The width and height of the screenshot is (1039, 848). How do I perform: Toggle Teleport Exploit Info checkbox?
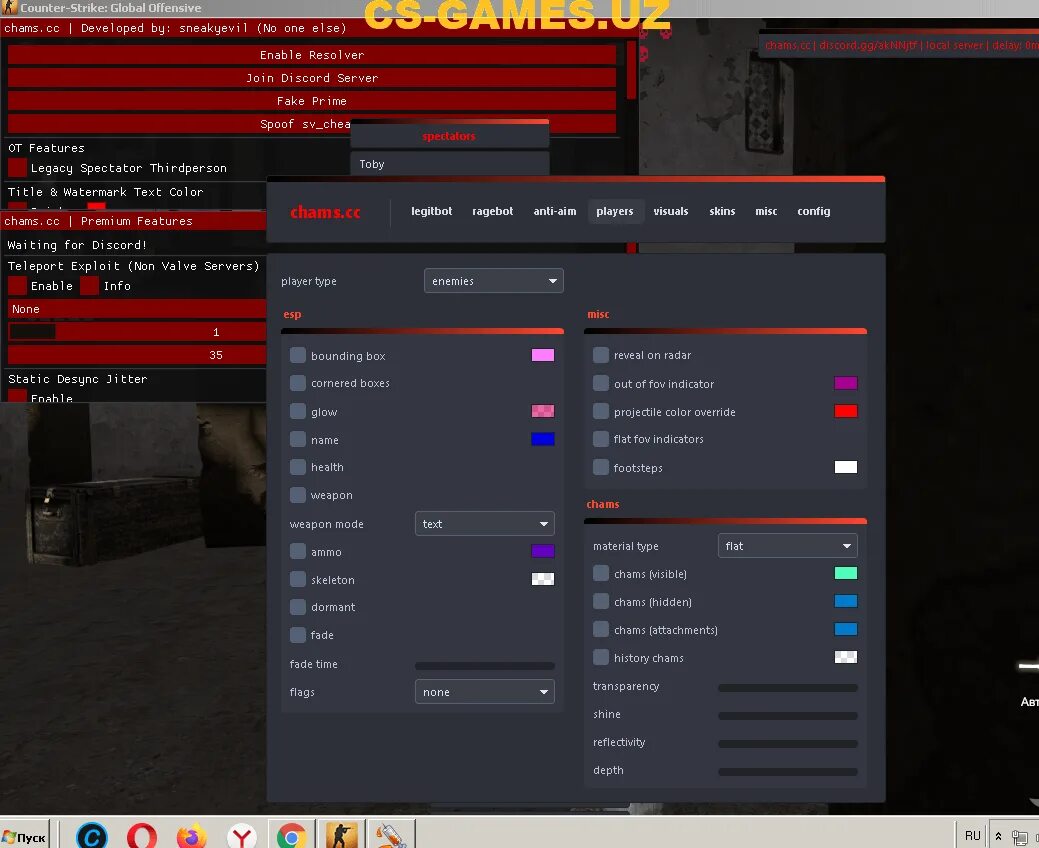pyautogui.click(x=89, y=286)
